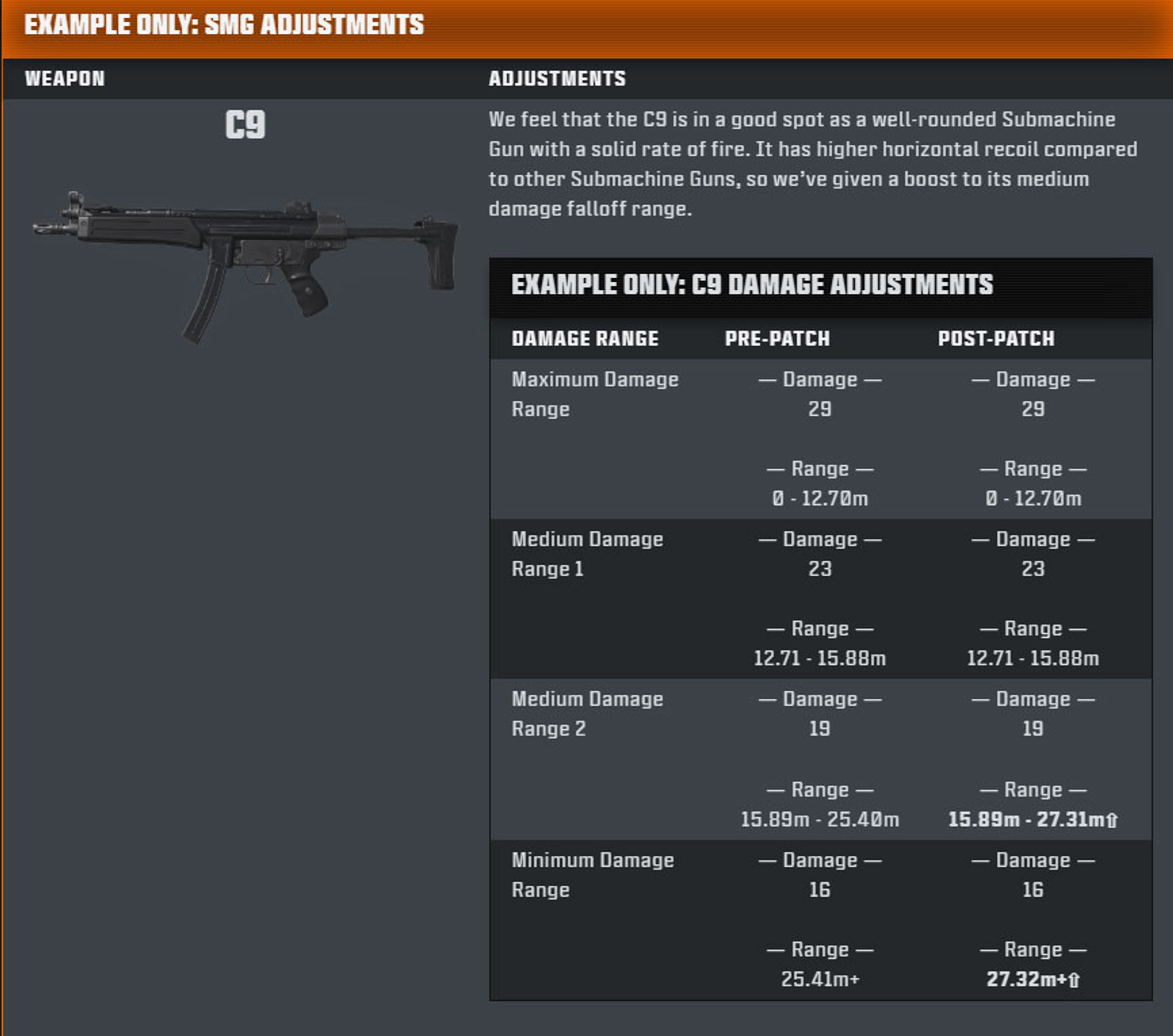Click the pre-patch 15.89m - 25.40m range value

[x=819, y=819]
